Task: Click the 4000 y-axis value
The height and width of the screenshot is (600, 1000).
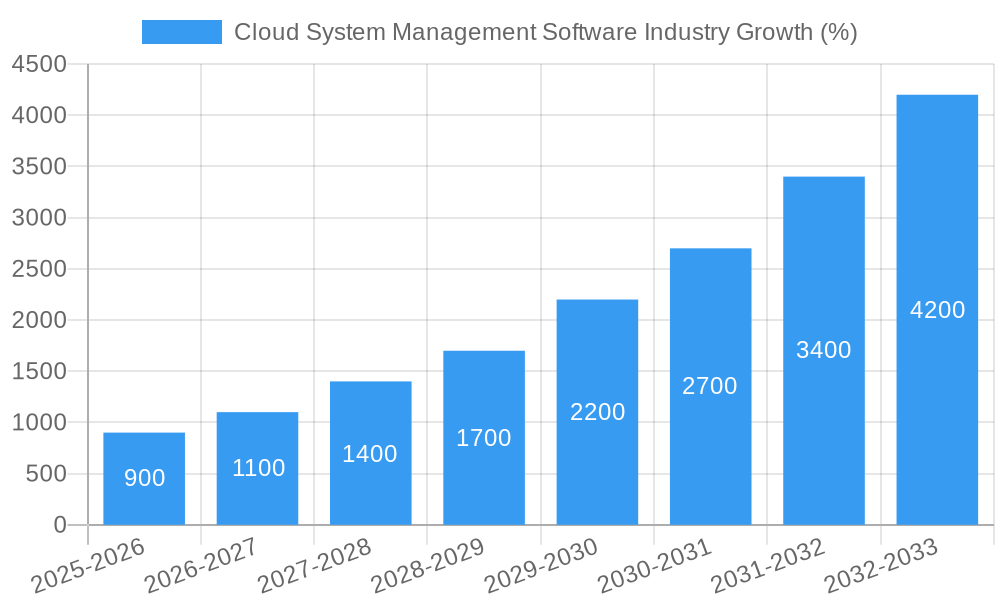Action: pyautogui.click(x=39, y=115)
